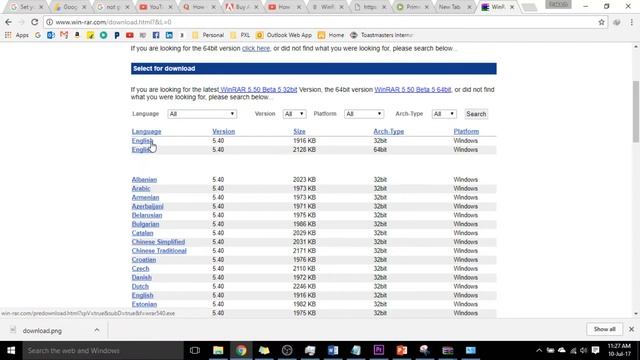Image resolution: width=640 pixels, height=360 pixels.
Task: Open the Personal bookmarks folder
Action: coord(208,36)
